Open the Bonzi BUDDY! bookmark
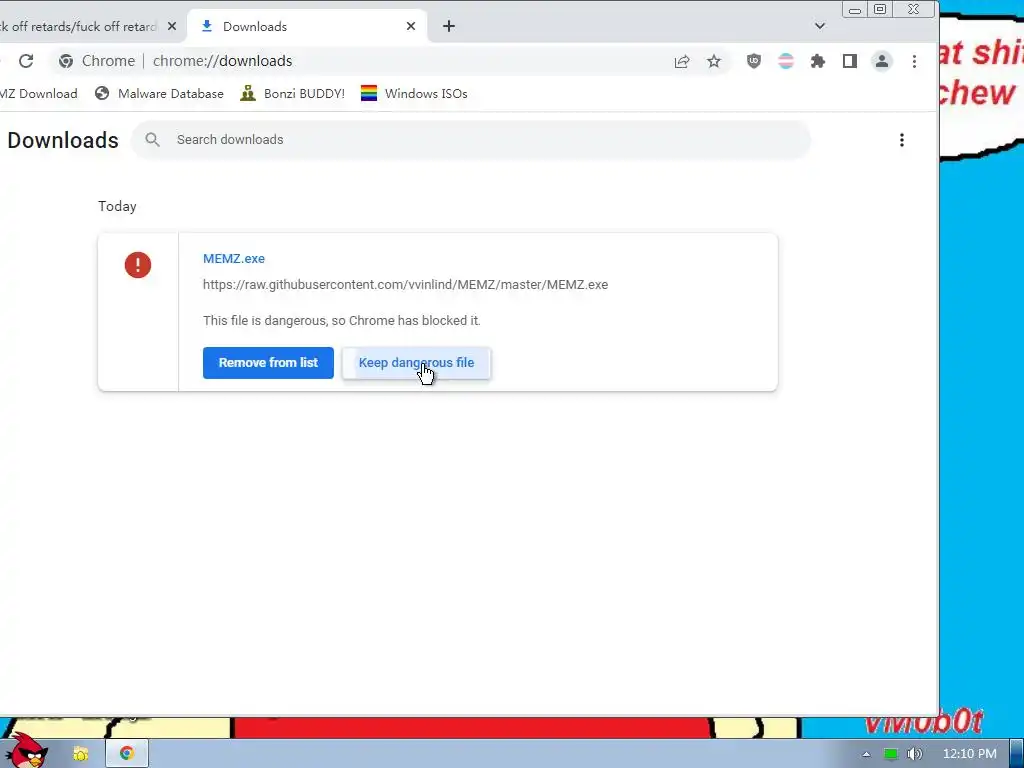The width and height of the screenshot is (1024, 768). point(292,93)
